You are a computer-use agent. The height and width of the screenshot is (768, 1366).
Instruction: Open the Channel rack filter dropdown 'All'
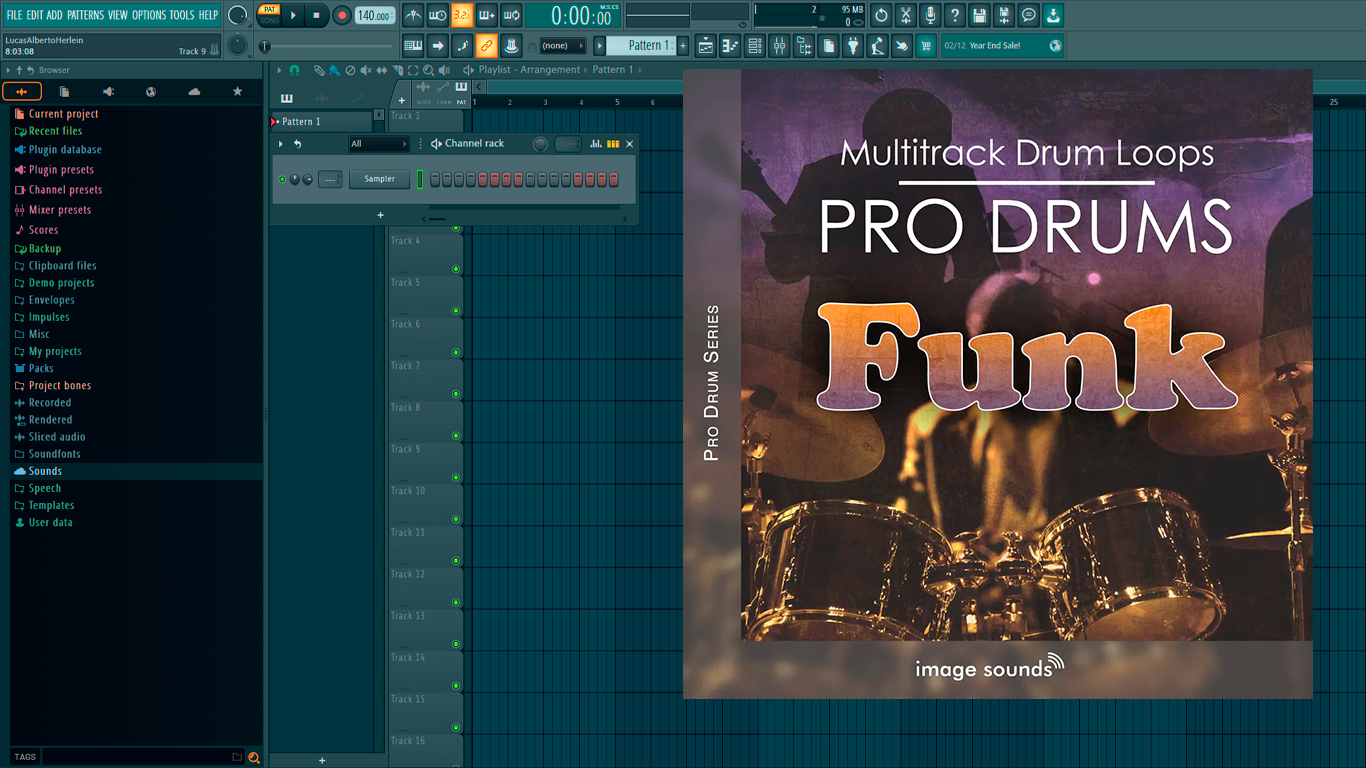coord(379,144)
